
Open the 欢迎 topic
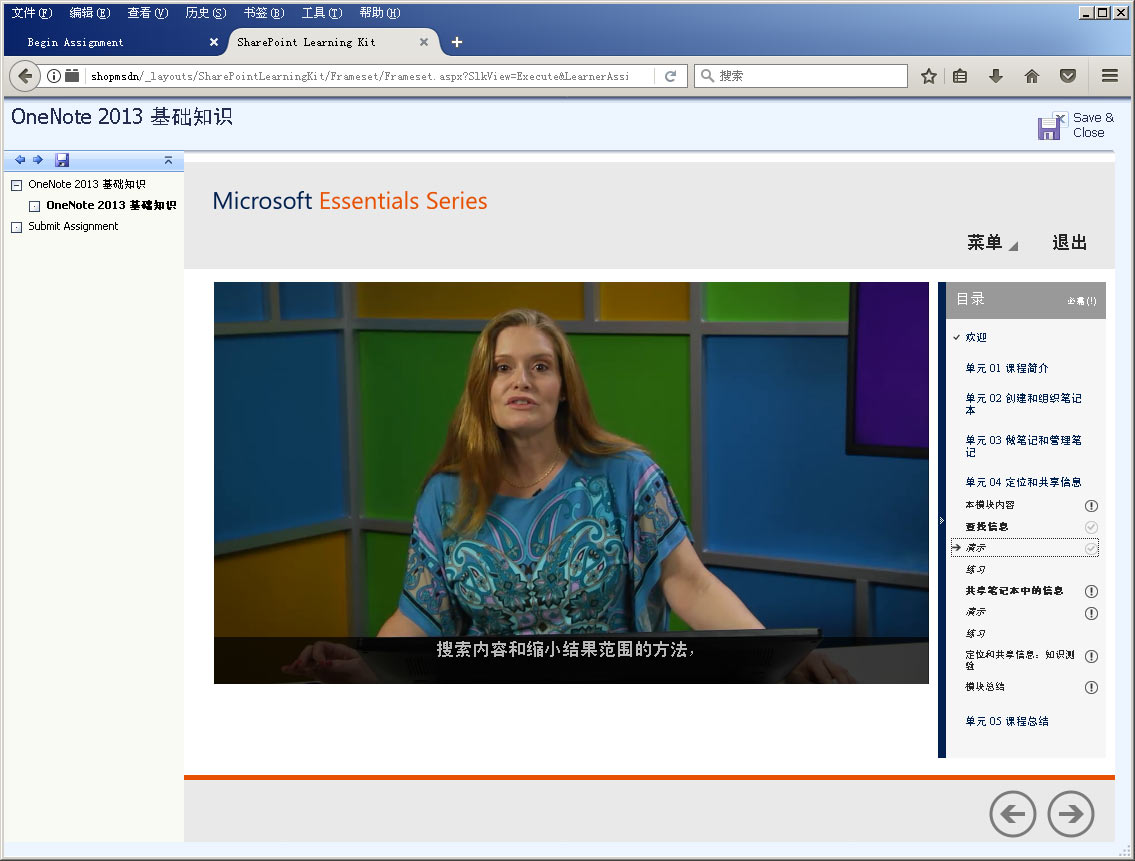[x=976, y=337]
